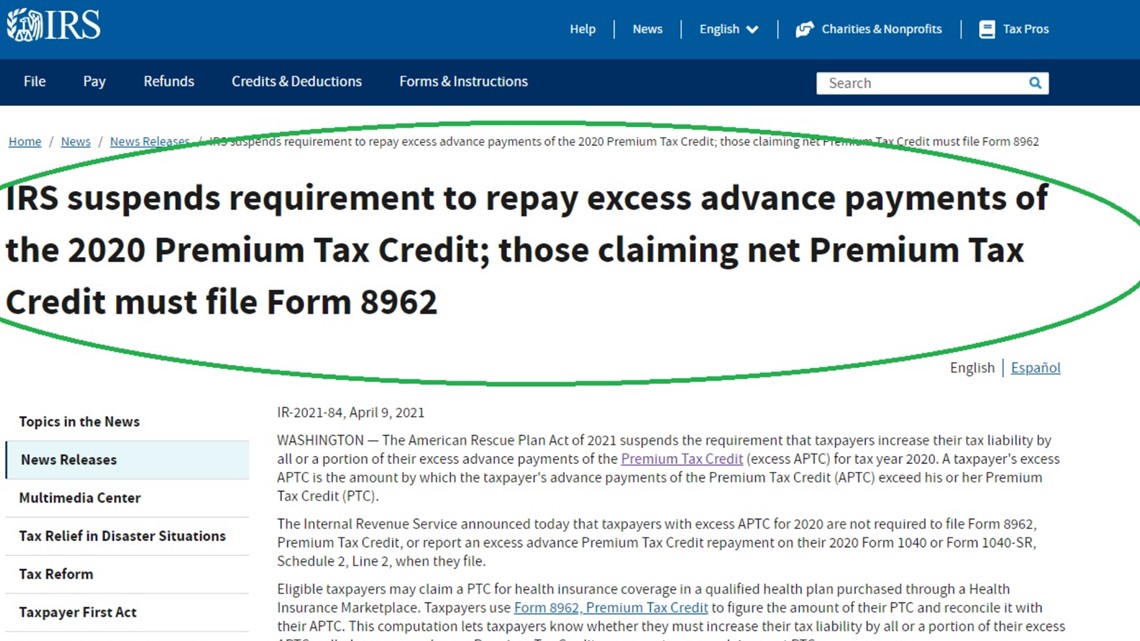
Task: Open the Help link
Action: [x=582, y=29]
